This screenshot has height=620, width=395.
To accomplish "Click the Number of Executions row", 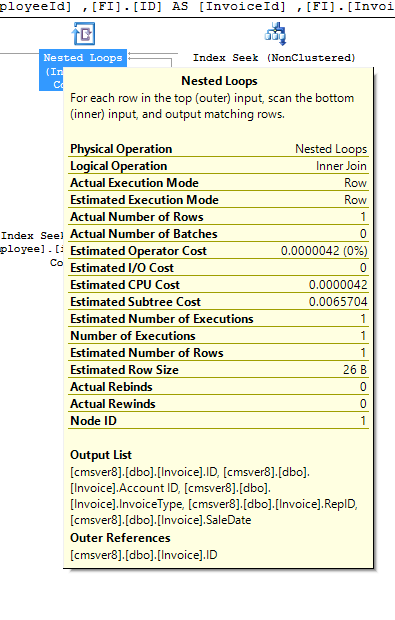I will coord(218,336).
